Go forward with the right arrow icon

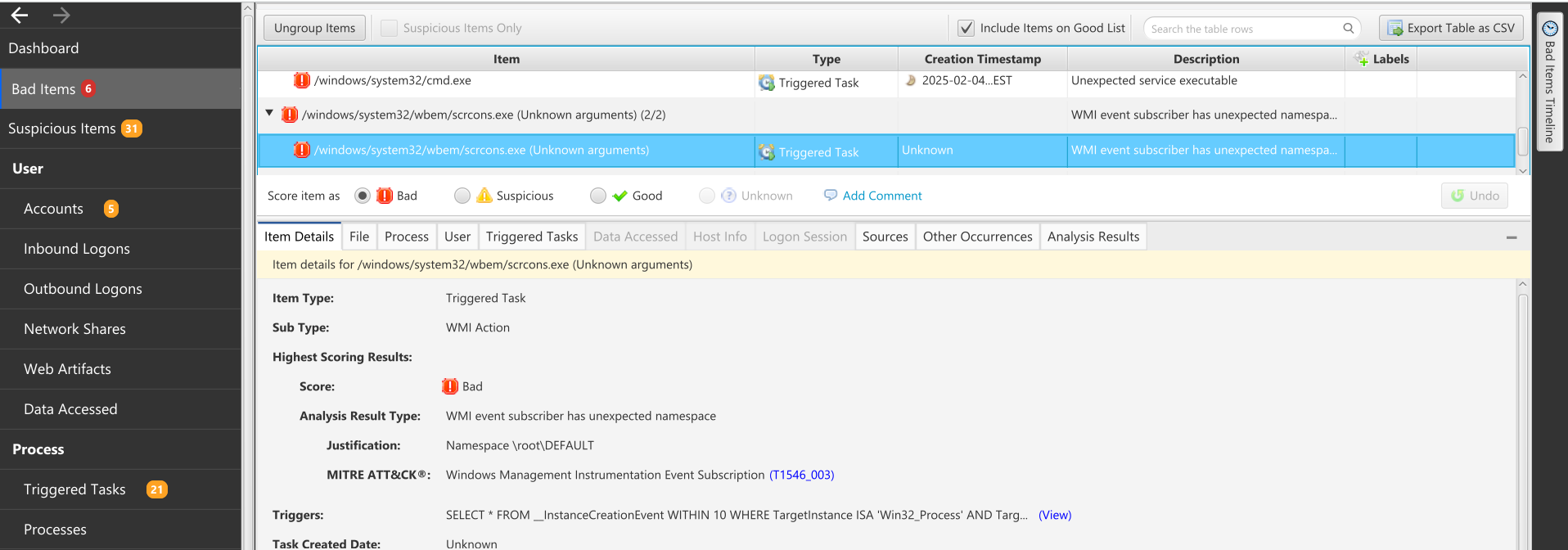(61, 15)
